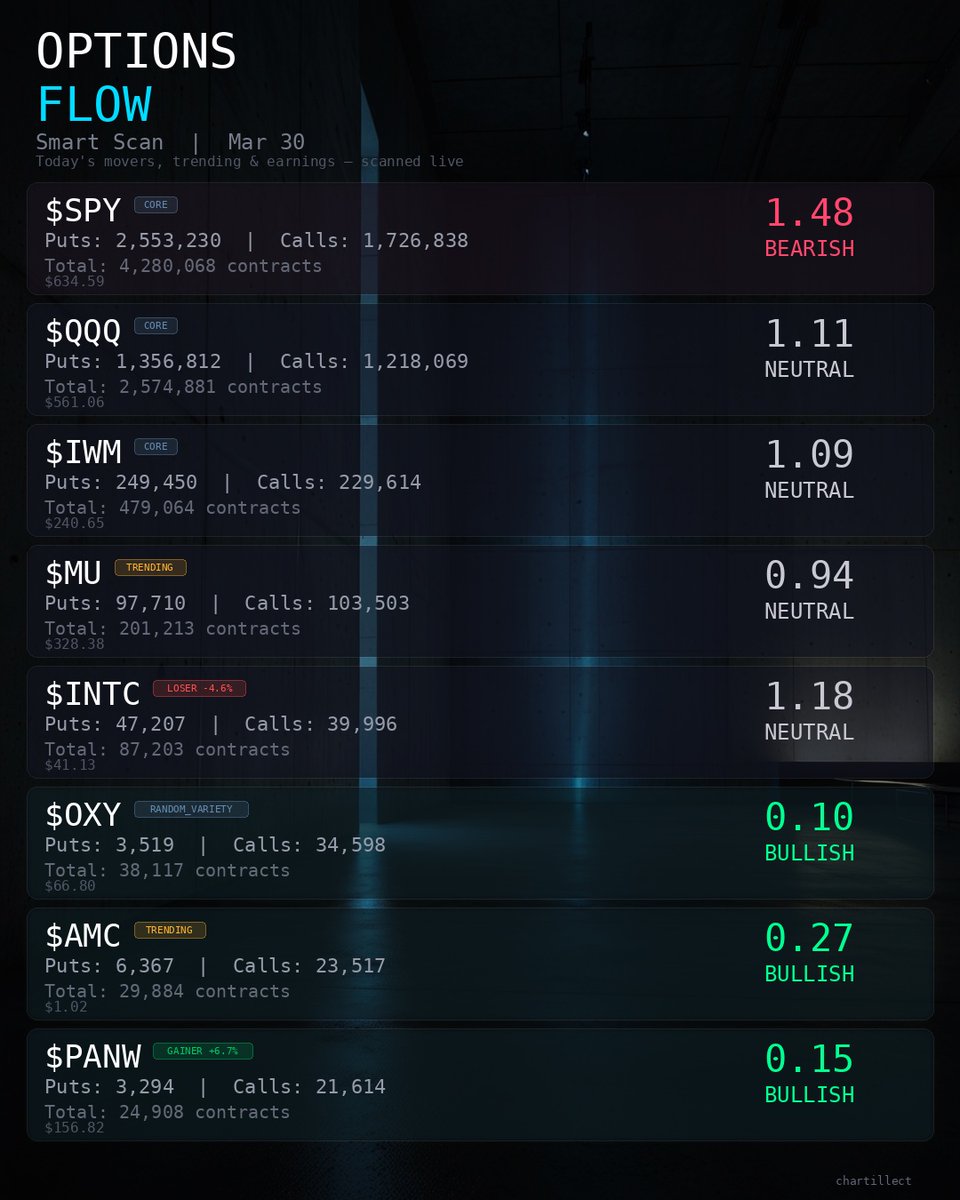This screenshot has width=960, height=1200.
Task: Click the $41.13 price
Action: [71, 765]
